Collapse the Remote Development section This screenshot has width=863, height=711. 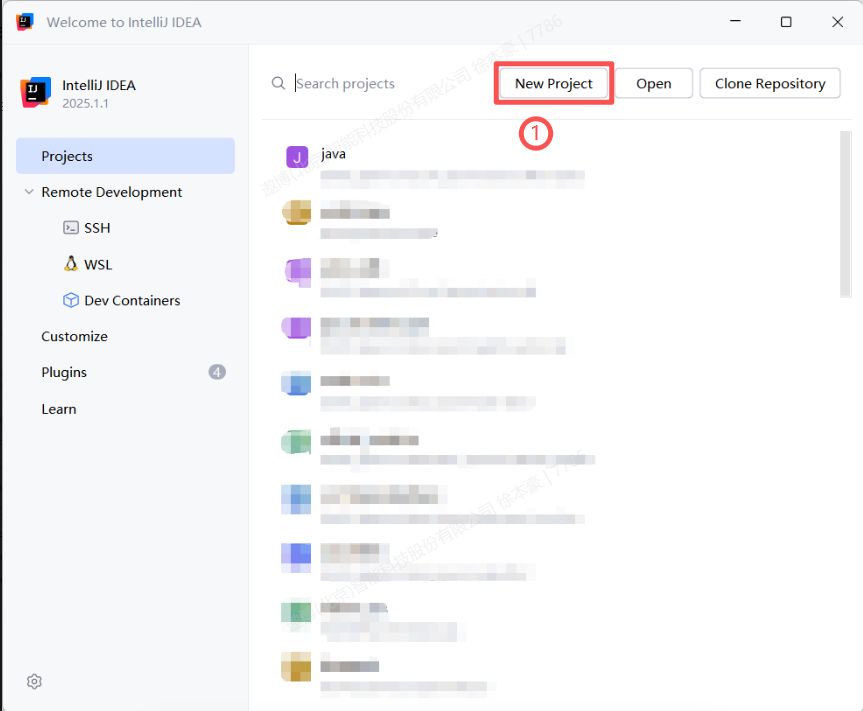(x=29, y=192)
